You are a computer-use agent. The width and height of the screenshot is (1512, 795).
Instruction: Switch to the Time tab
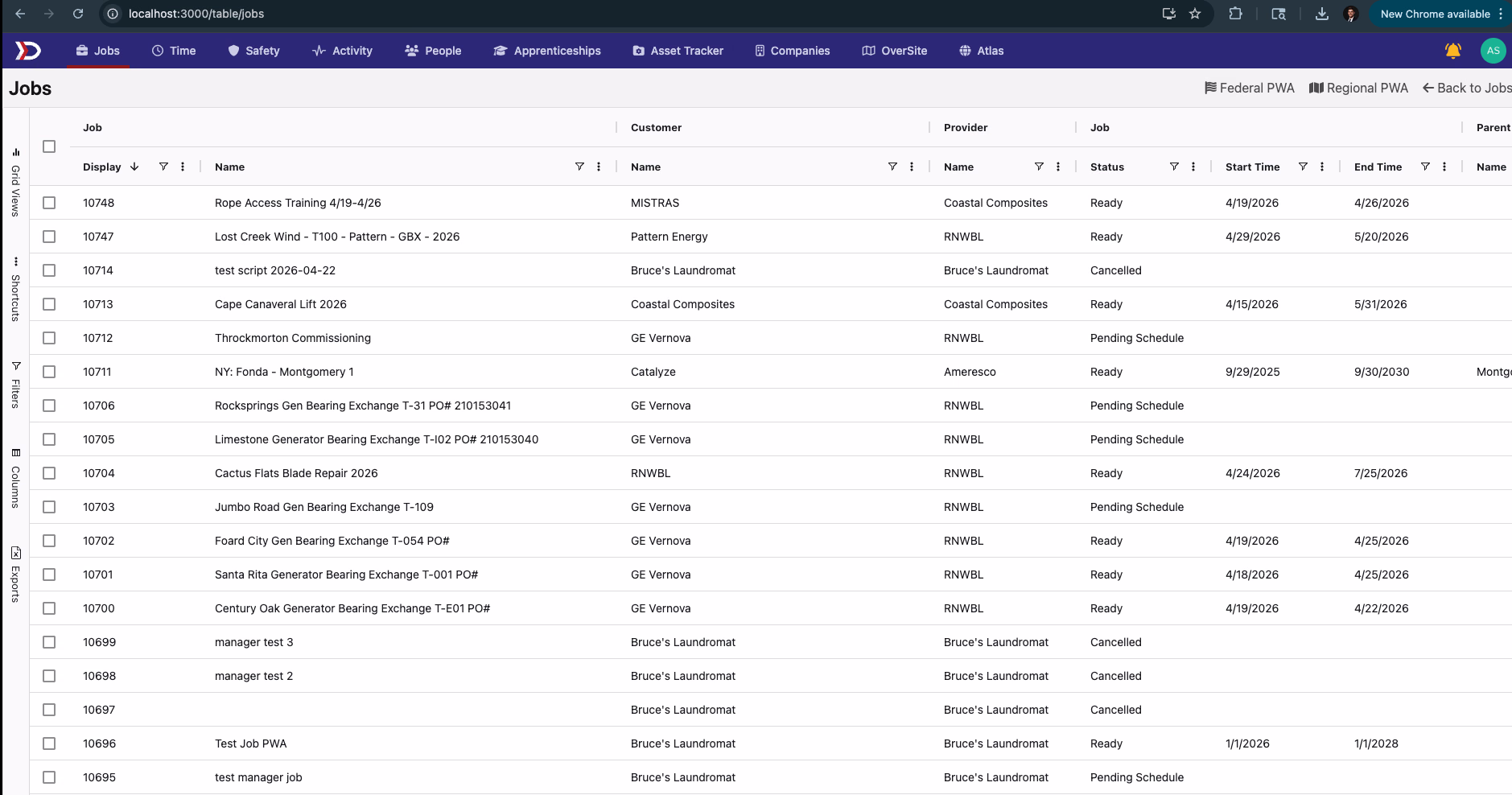point(174,51)
